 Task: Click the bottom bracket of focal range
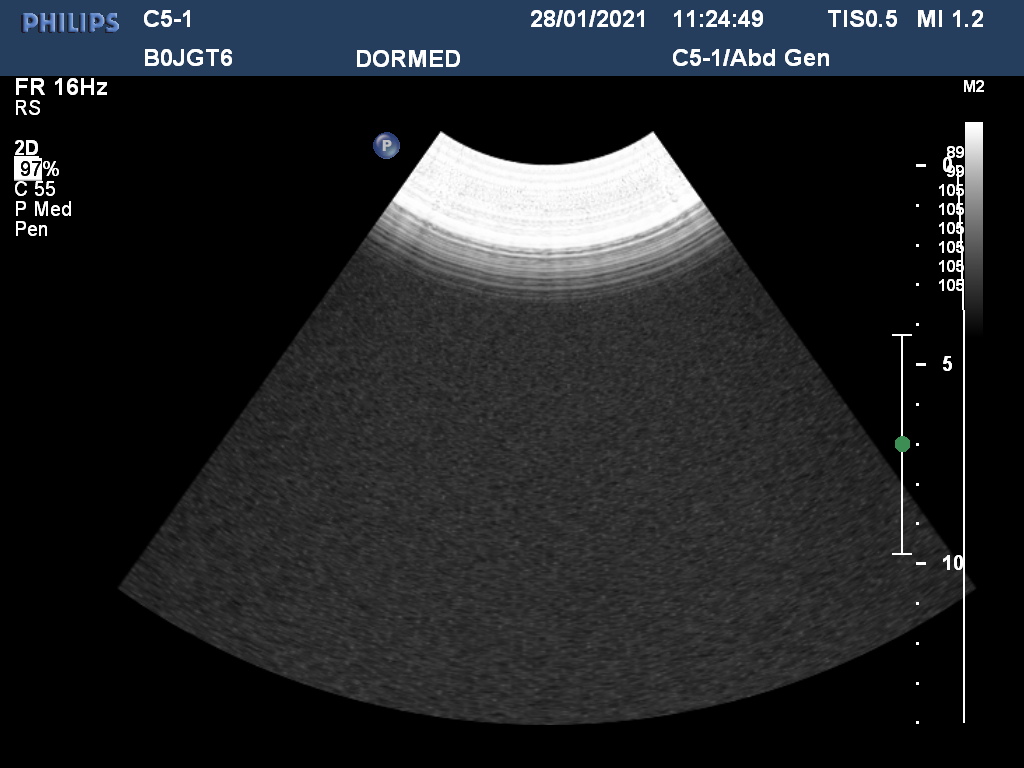[x=902, y=553]
